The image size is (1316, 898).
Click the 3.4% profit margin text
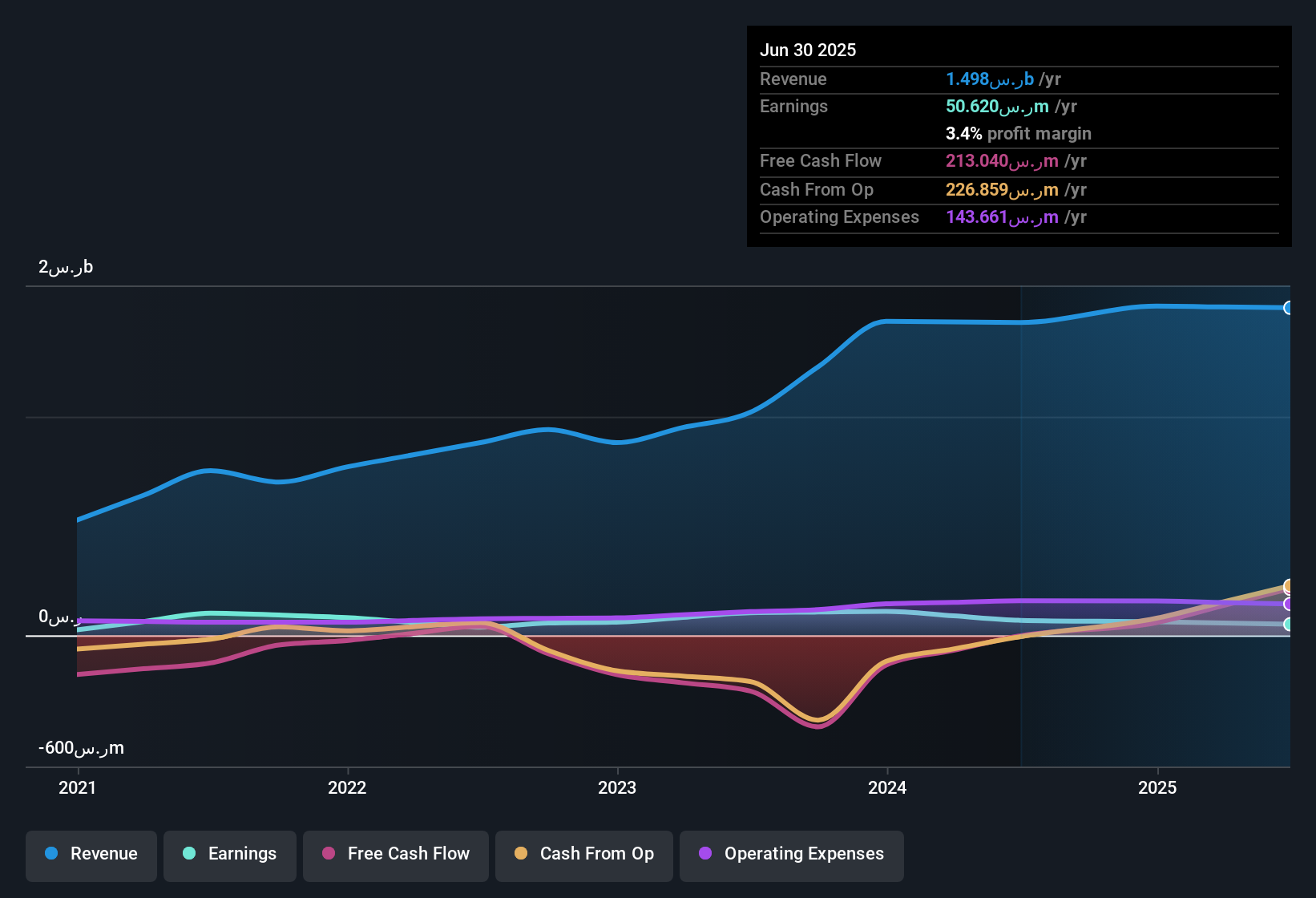coord(1019,133)
